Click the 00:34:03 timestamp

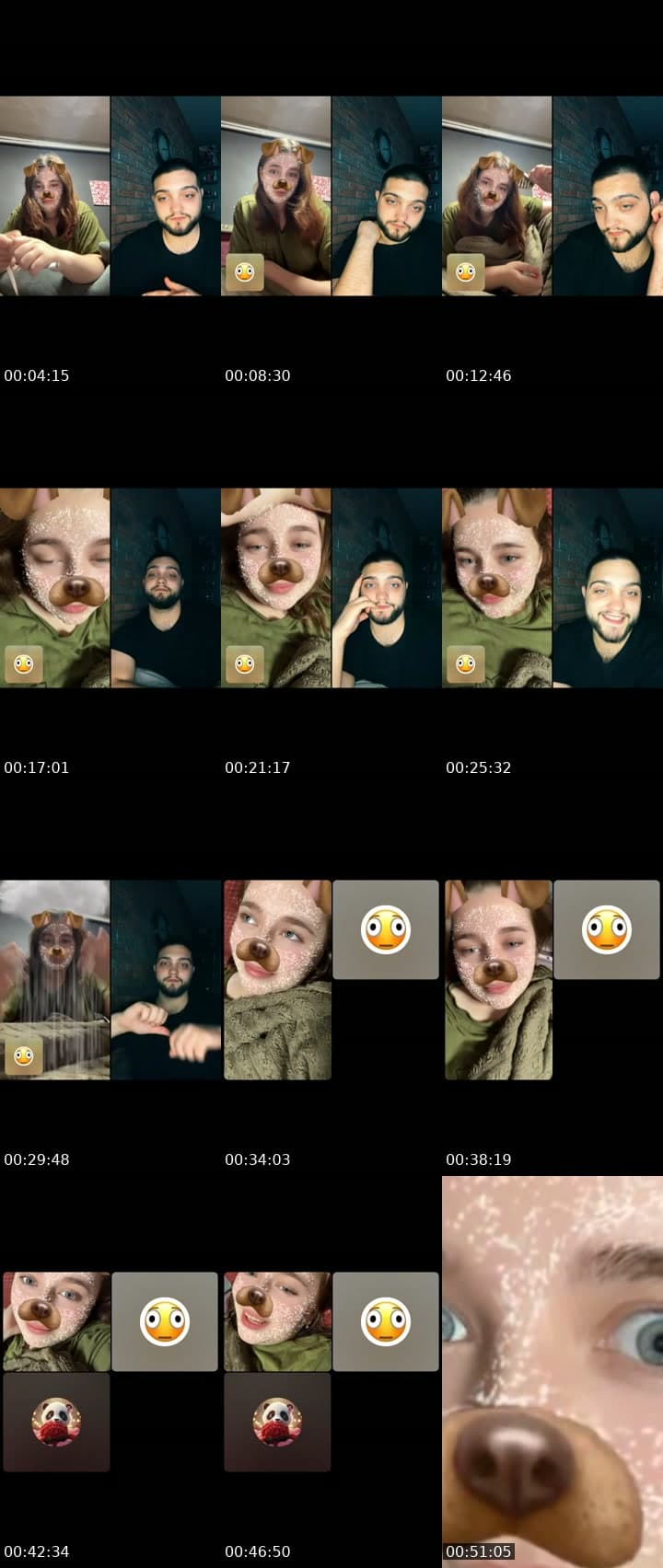258,1159
